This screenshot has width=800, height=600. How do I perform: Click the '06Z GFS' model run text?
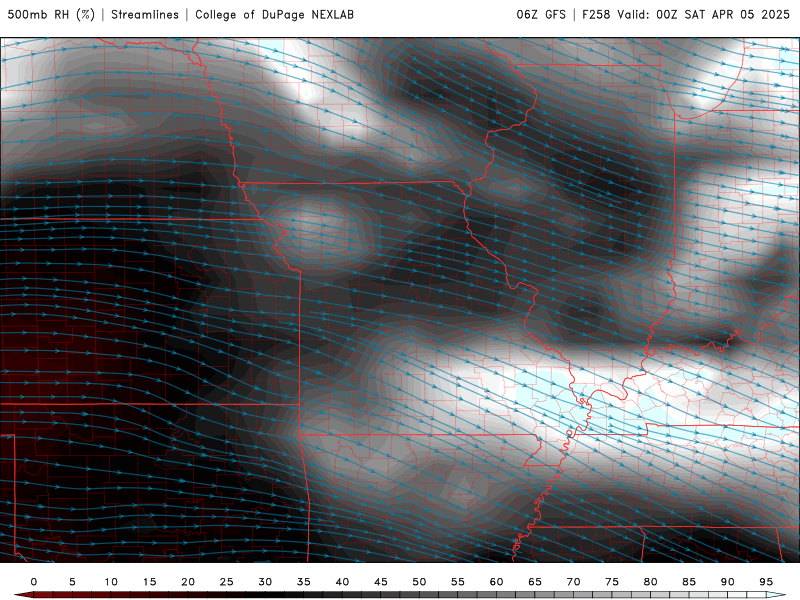541,15
